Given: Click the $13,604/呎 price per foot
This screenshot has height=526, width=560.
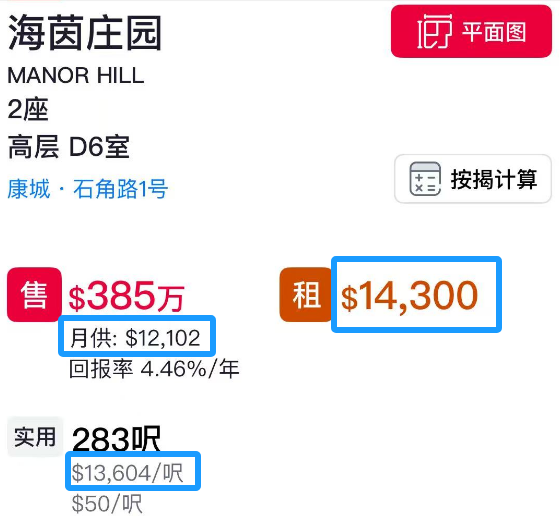Looking at the screenshot, I should pos(128,473).
